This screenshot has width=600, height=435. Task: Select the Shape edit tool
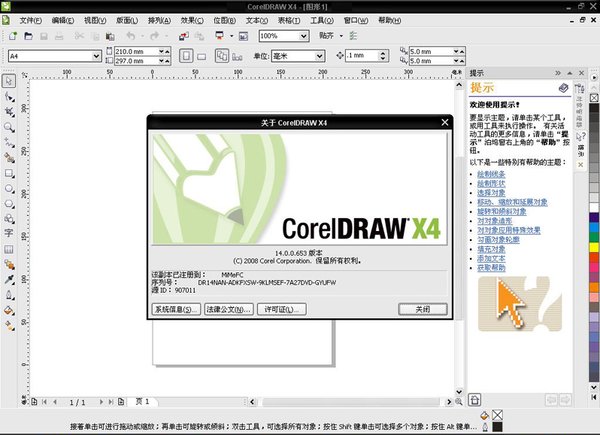[x=9, y=97]
